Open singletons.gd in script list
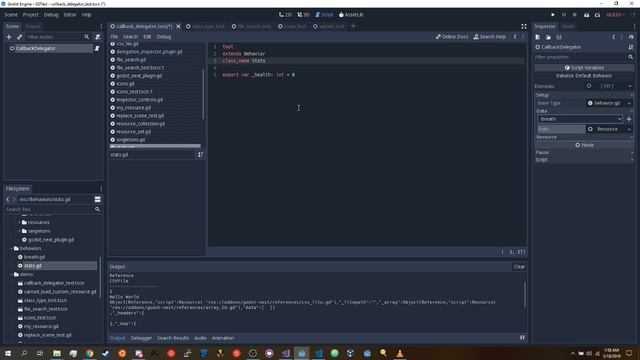 tap(131, 140)
